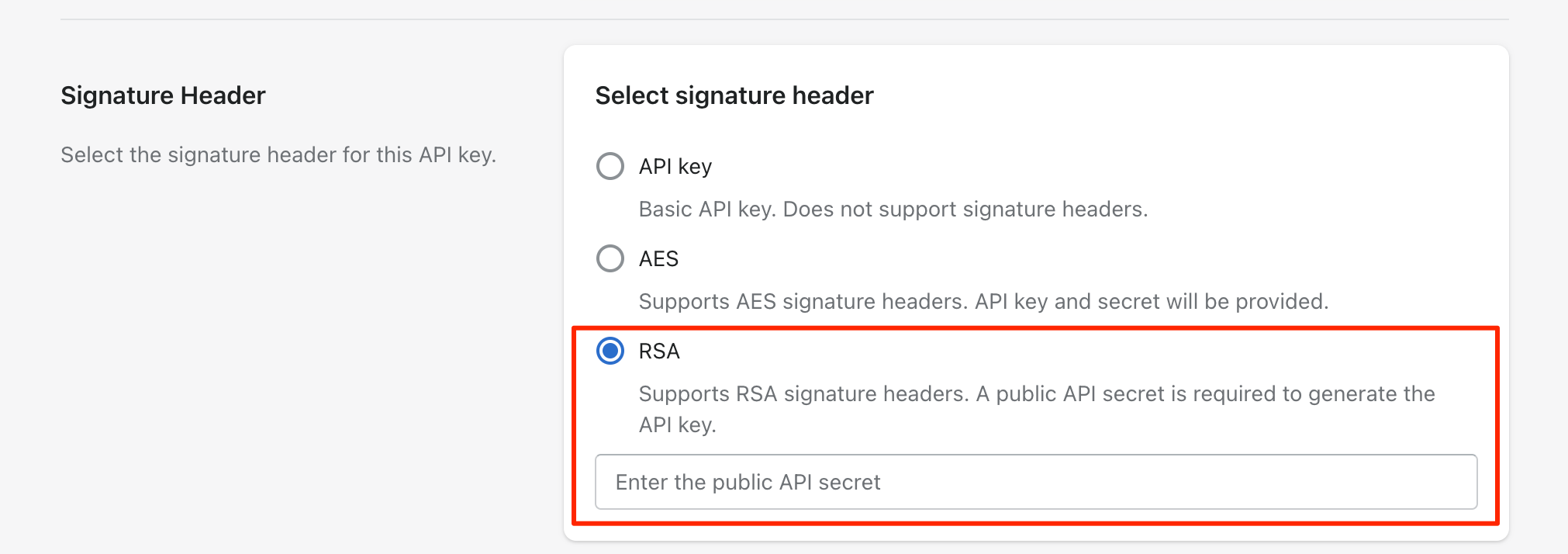Click the RSA option label text

[658, 351]
